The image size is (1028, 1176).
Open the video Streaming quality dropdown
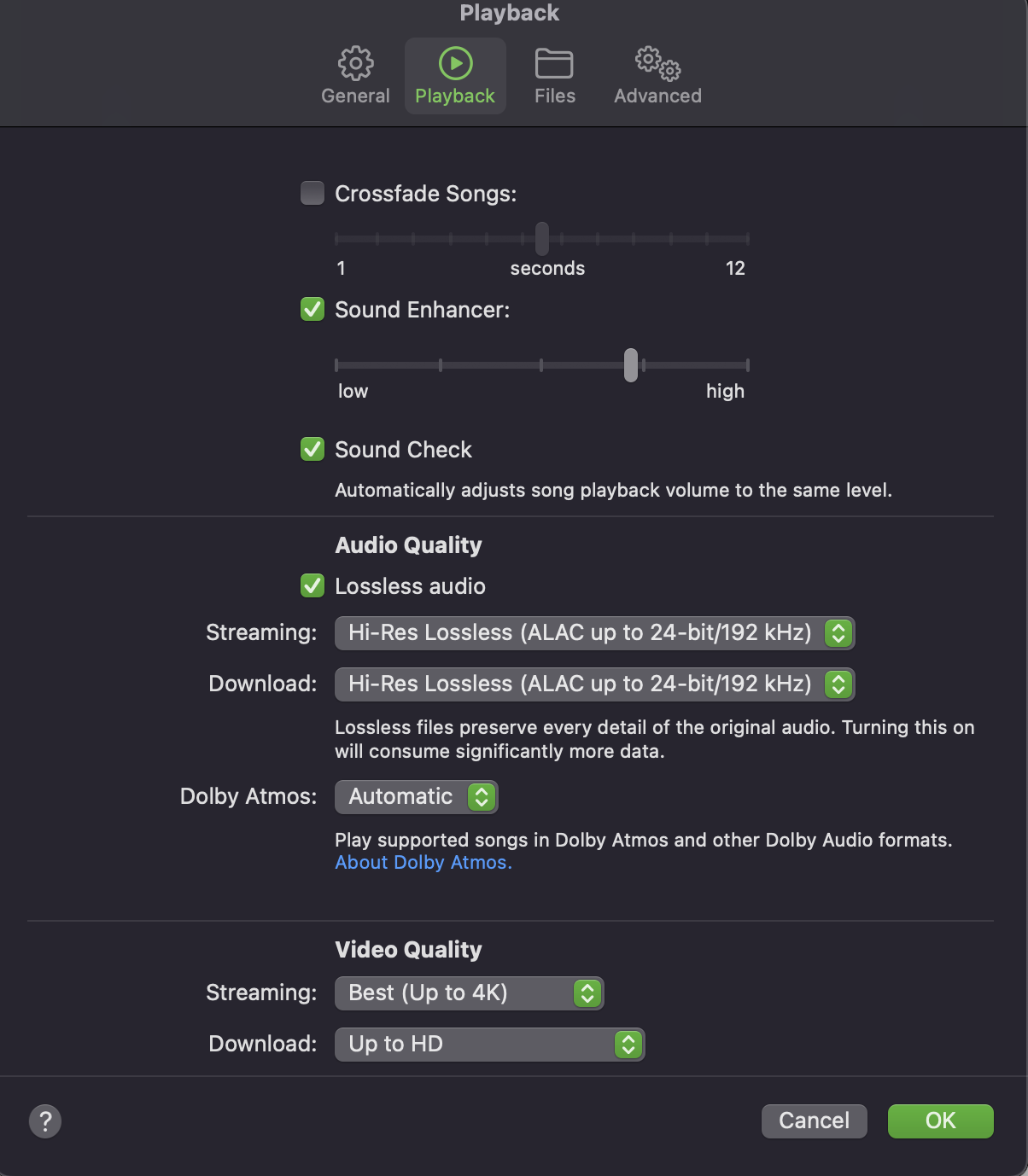click(x=469, y=993)
